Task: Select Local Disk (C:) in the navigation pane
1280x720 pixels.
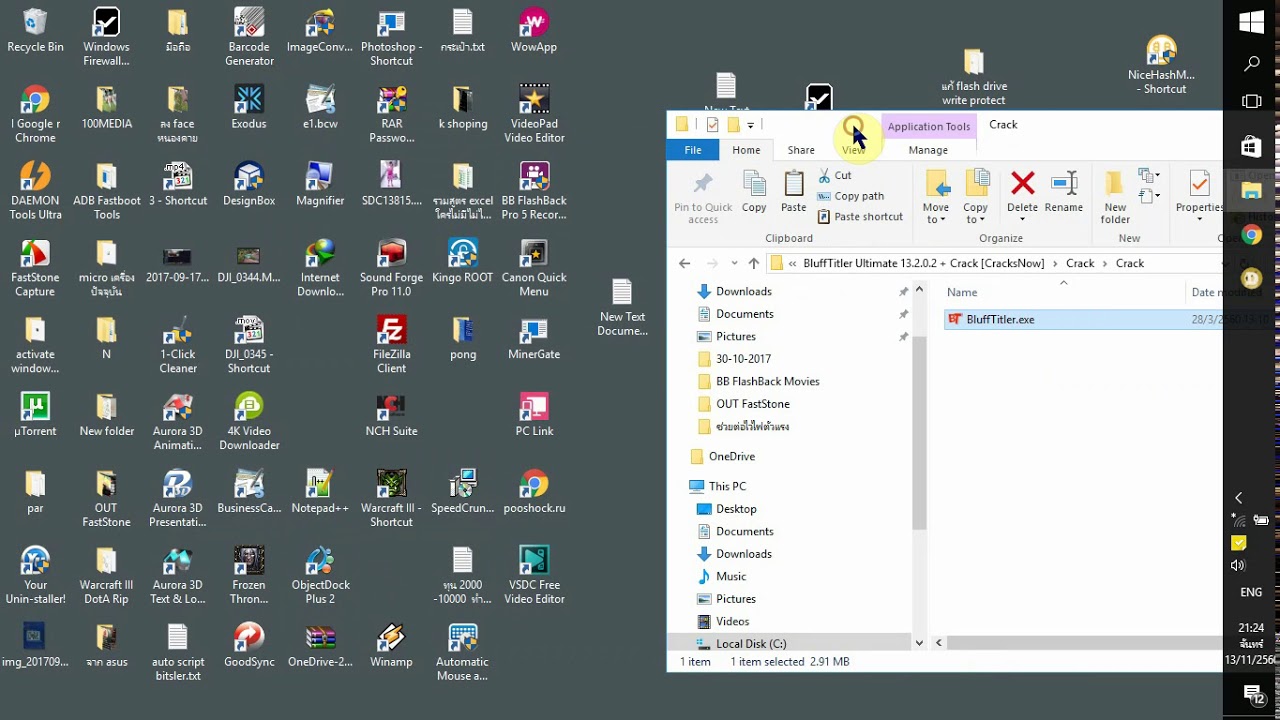Action: coord(751,643)
